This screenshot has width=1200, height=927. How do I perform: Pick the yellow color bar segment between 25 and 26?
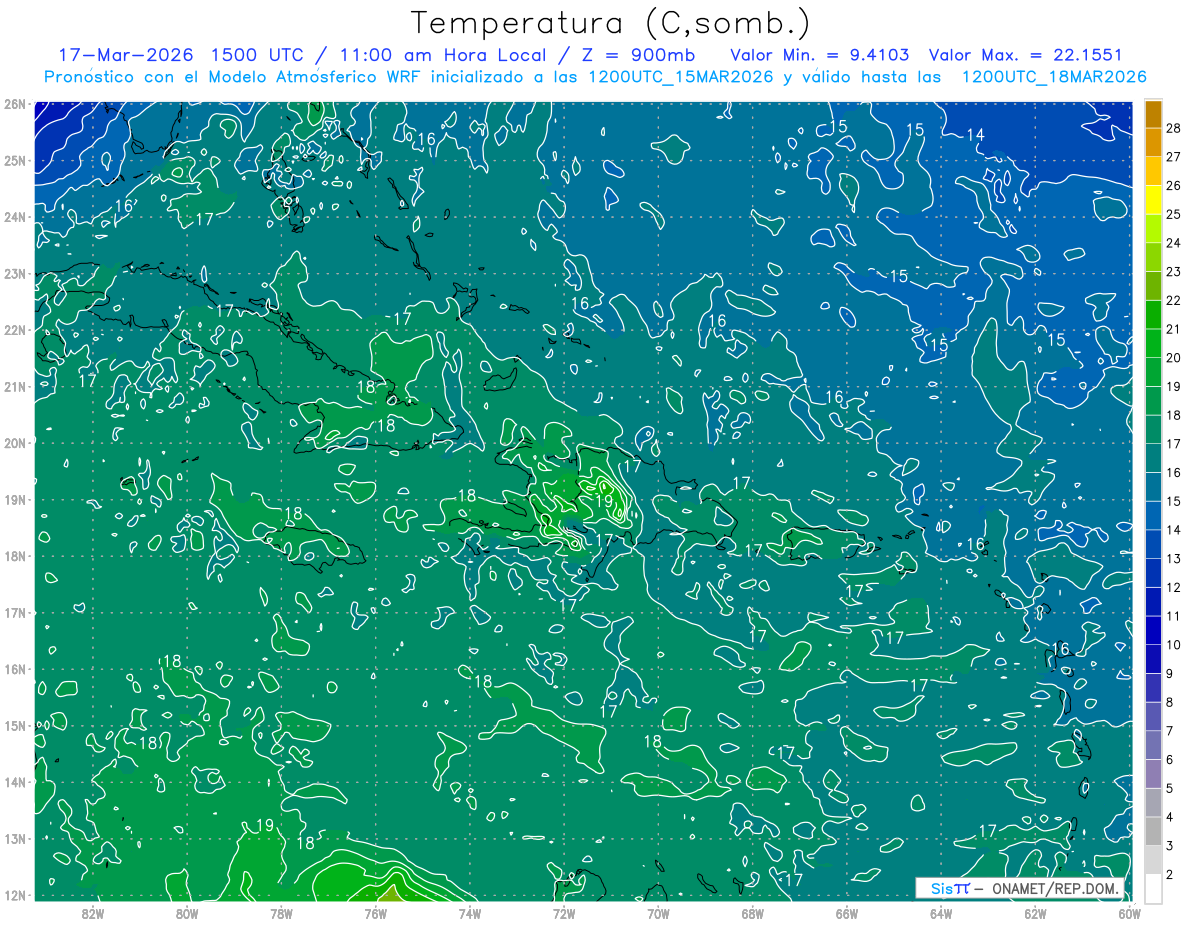[x=1153, y=200]
